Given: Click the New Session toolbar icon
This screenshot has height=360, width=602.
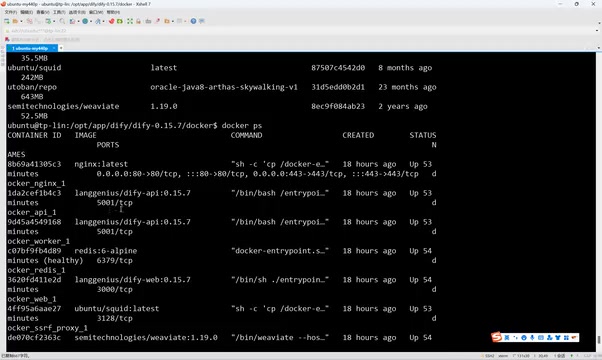Looking at the screenshot, I should coord(7,21).
